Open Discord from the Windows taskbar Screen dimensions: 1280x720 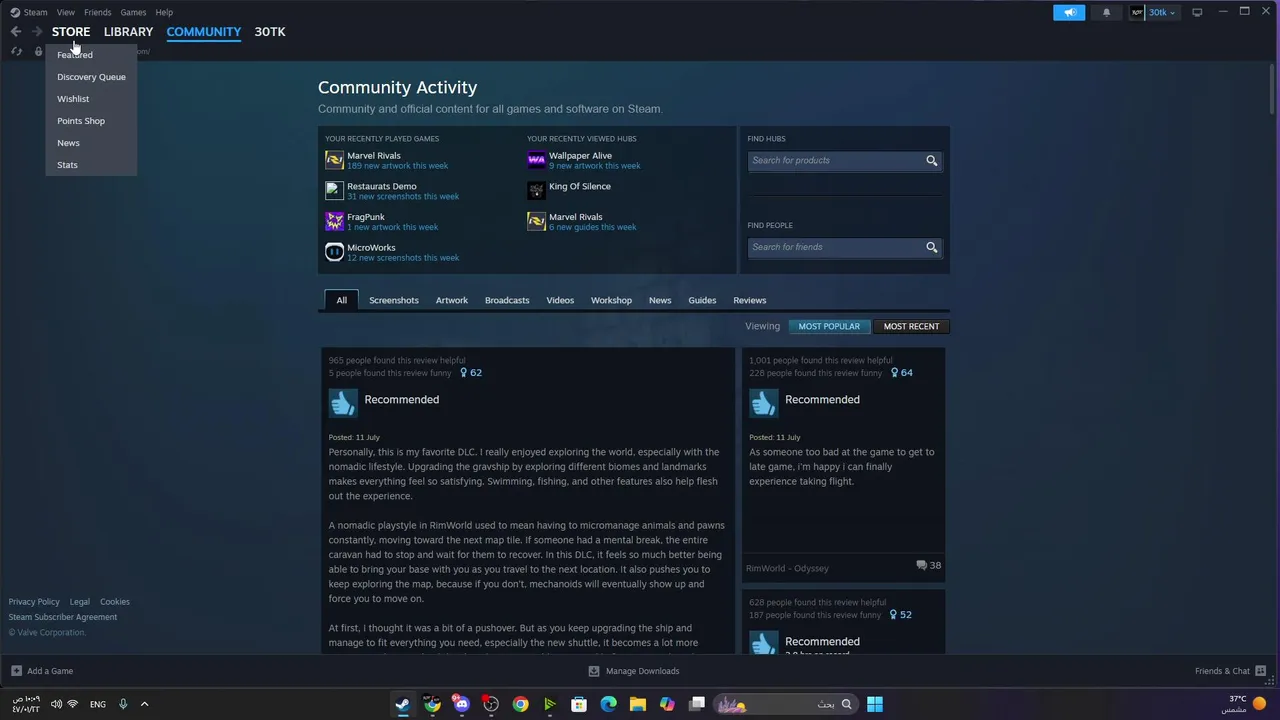461,704
